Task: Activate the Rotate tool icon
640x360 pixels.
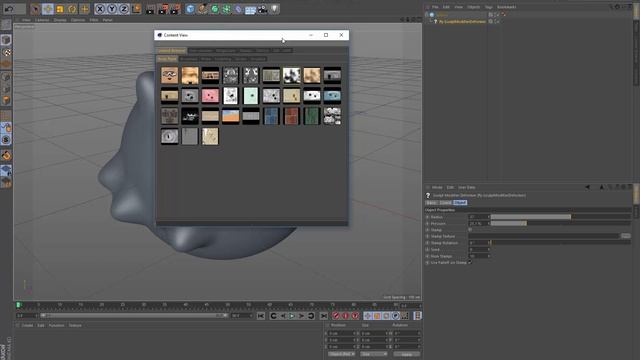Action: (72, 9)
